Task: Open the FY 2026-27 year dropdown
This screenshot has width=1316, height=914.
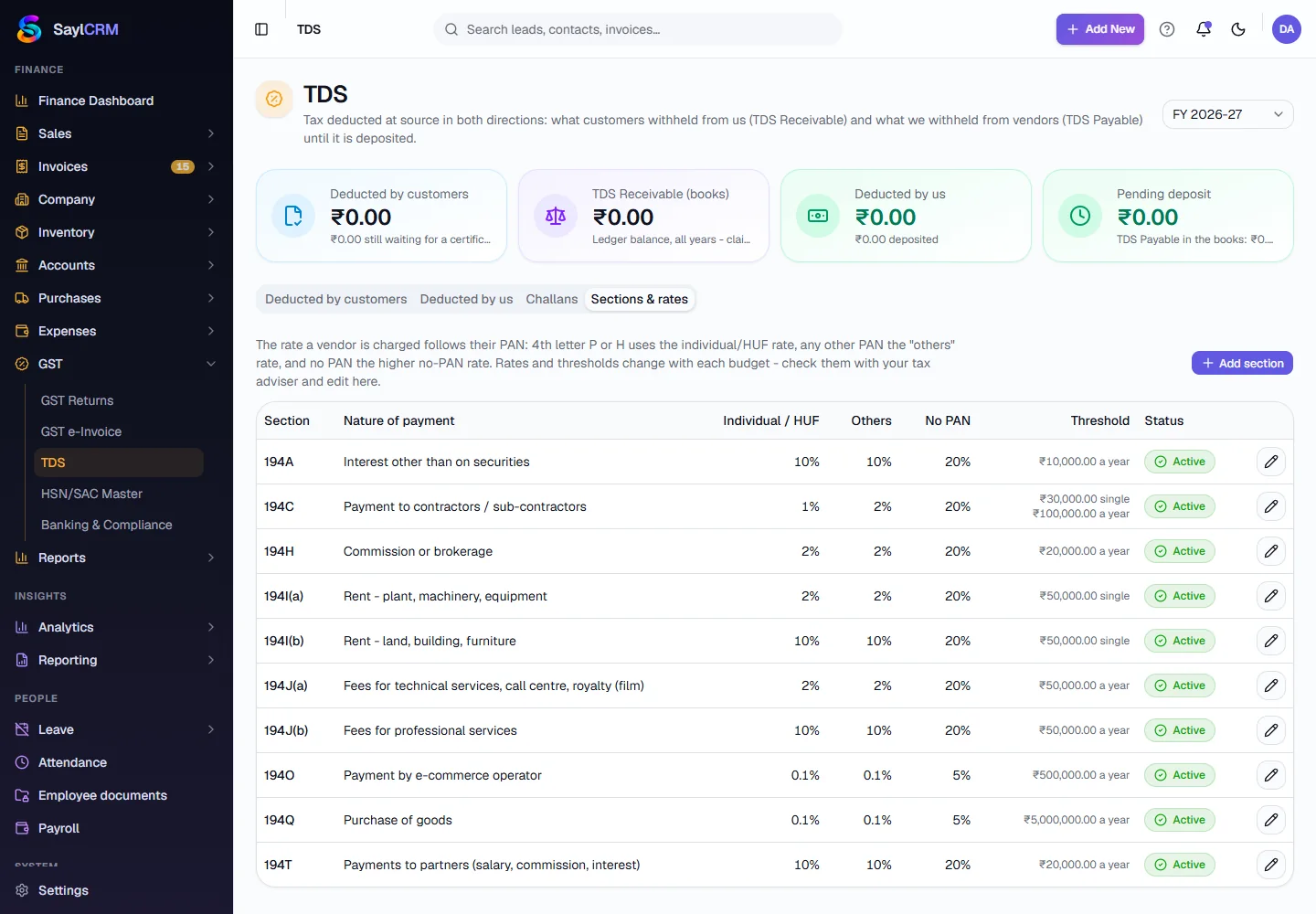Action: [x=1227, y=114]
